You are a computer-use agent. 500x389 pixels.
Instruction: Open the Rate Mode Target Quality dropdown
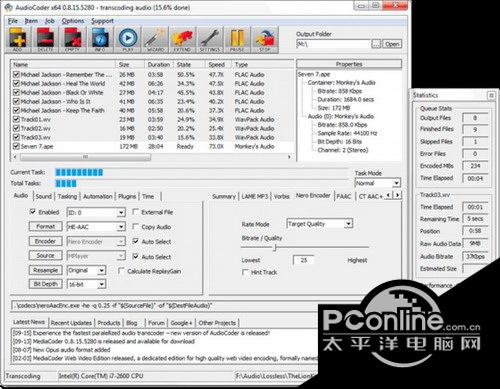348,224
